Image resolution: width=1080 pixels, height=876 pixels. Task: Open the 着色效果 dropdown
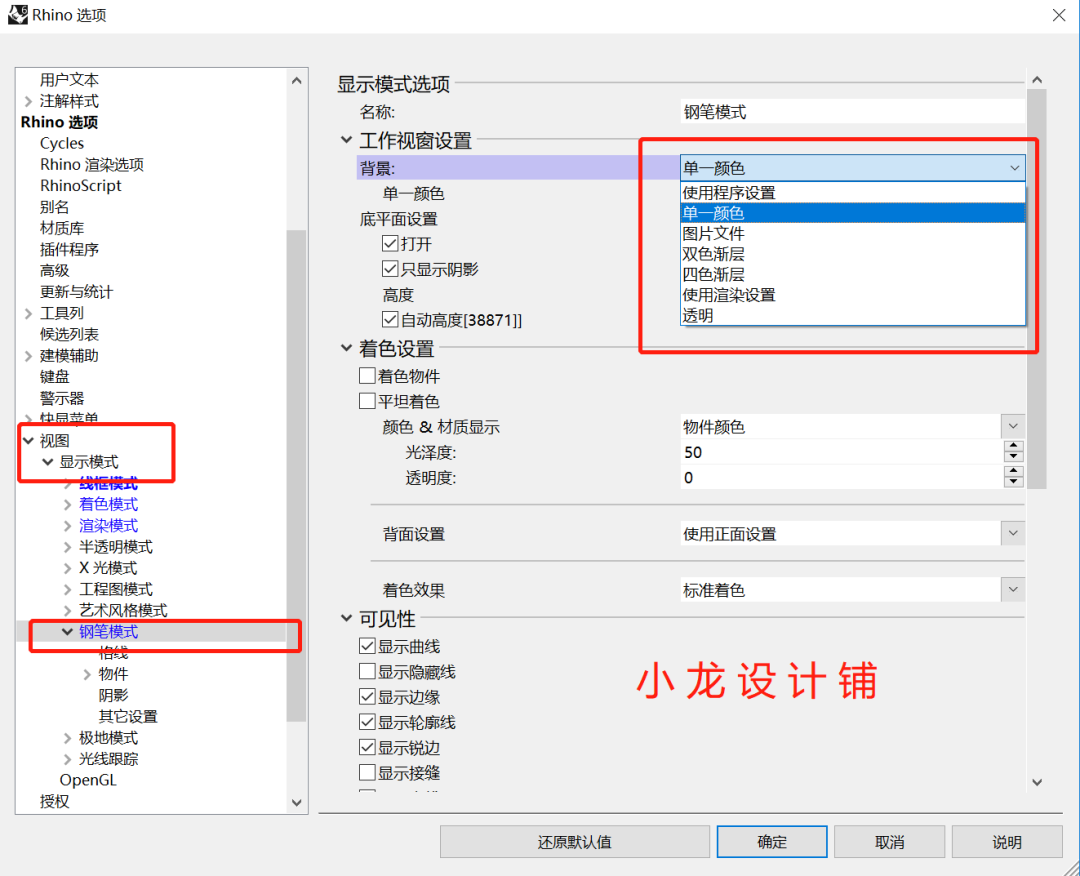coord(1012,590)
